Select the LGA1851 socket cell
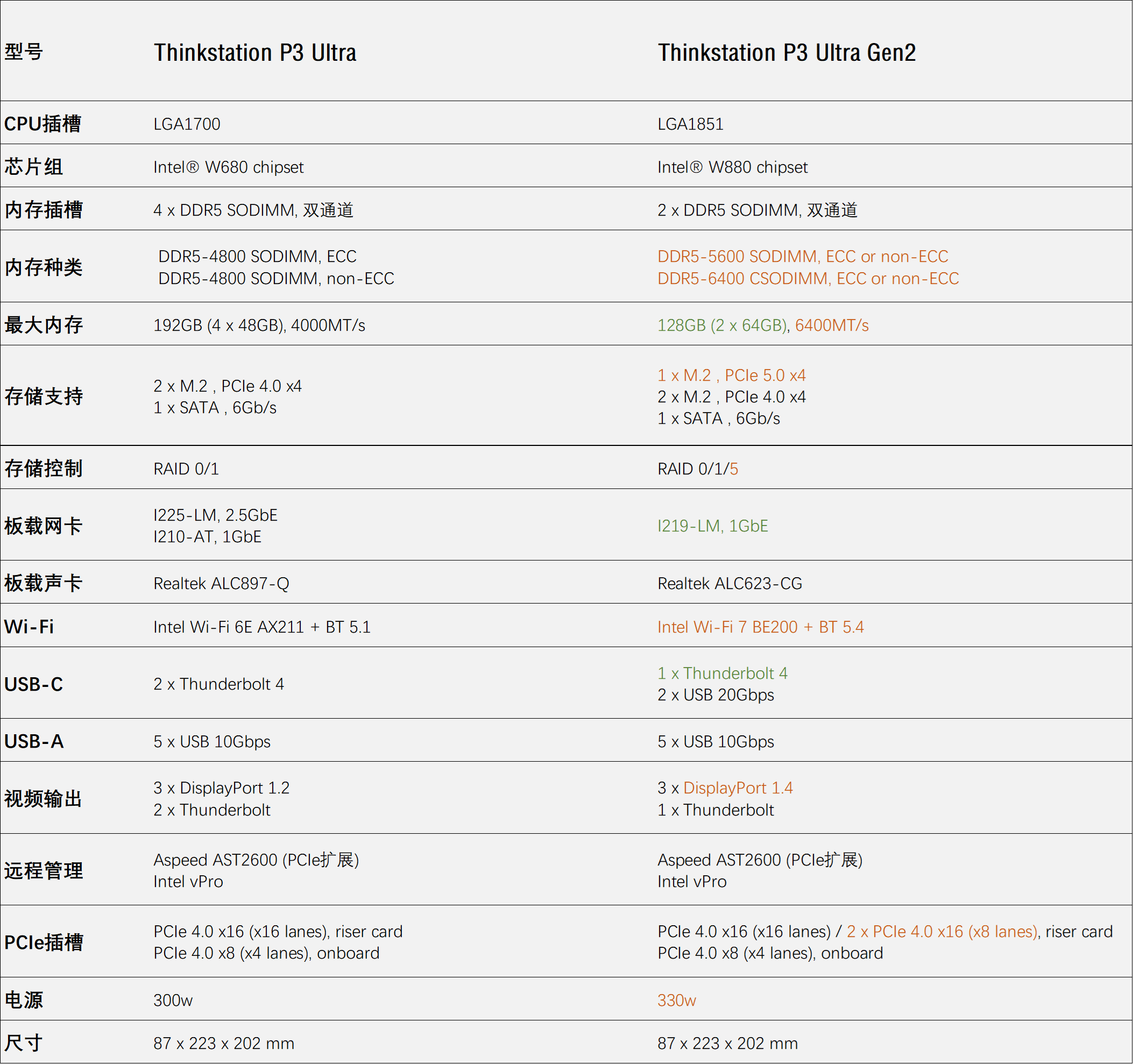The width and height of the screenshot is (1133, 1064). coord(690,124)
